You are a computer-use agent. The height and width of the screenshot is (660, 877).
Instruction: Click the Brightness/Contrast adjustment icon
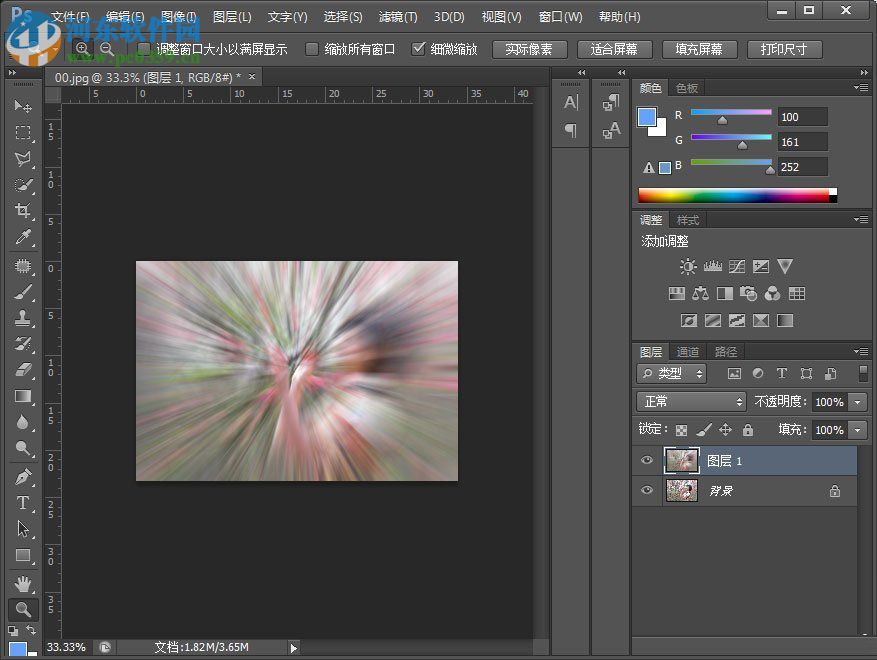pos(688,267)
